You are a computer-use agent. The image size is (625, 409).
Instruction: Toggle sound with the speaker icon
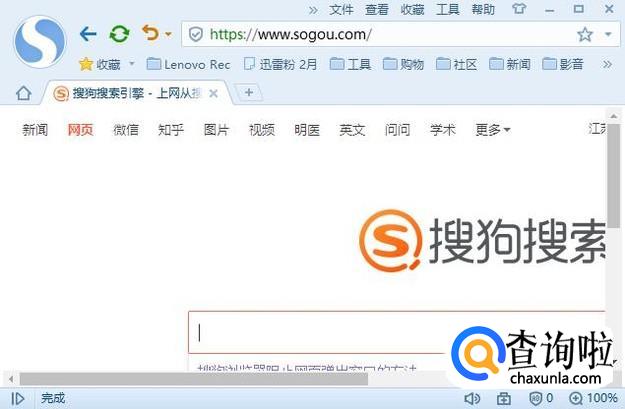tap(472, 398)
